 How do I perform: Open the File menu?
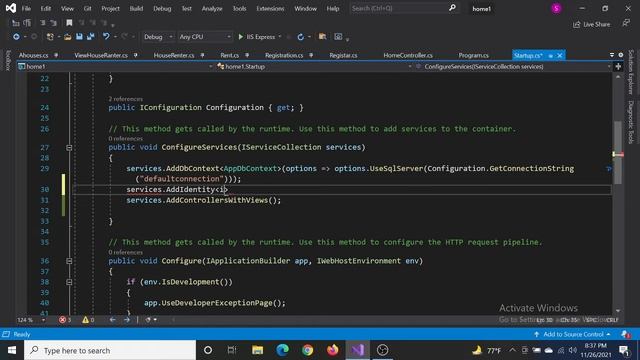tap(26, 8)
